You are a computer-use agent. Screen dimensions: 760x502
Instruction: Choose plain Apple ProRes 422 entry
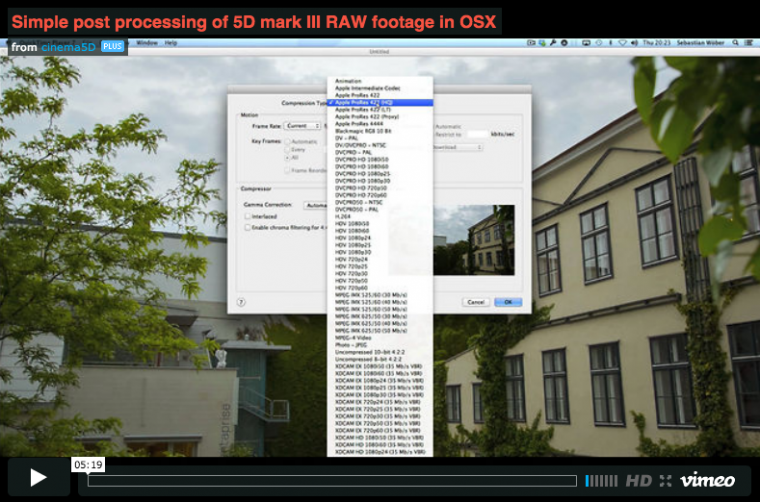click(x=380, y=95)
